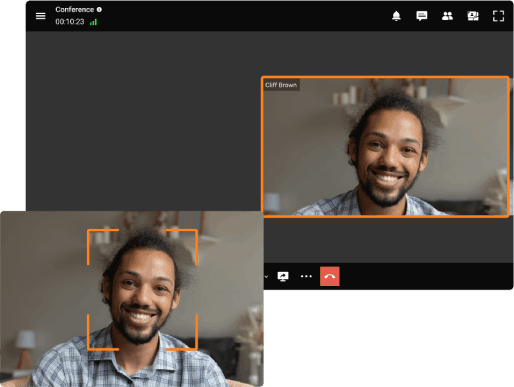Check the green signal strength indicator
The width and height of the screenshot is (514, 387).
click(x=93, y=22)
